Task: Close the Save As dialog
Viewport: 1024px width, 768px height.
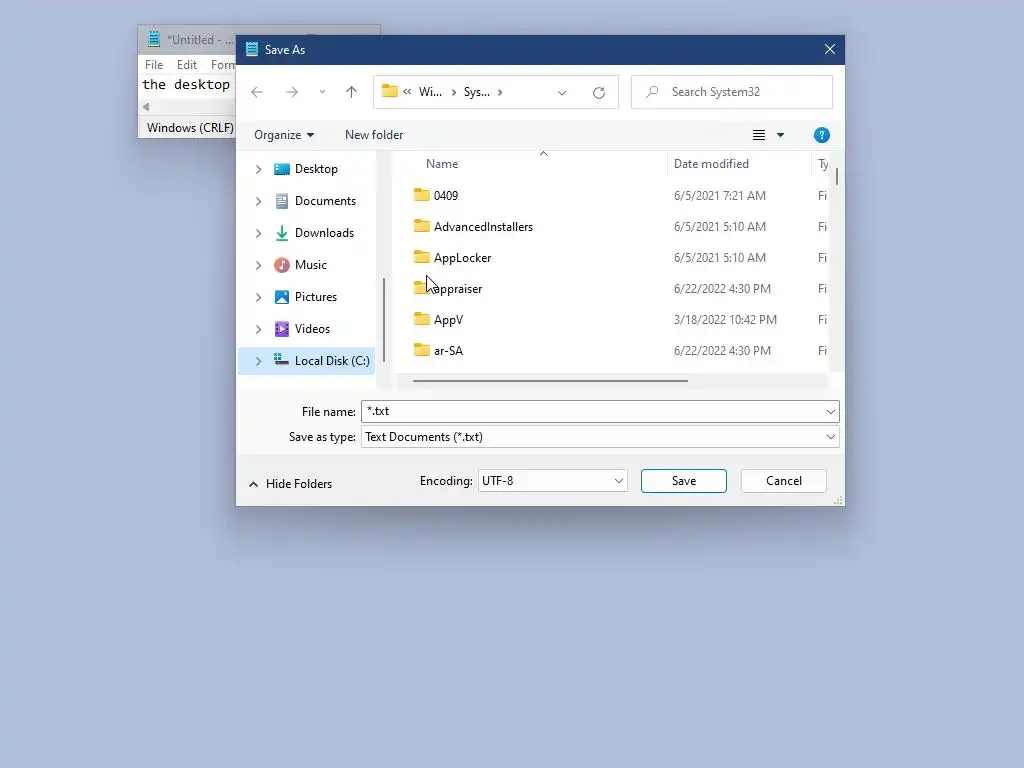Action: tap(830, 50)
